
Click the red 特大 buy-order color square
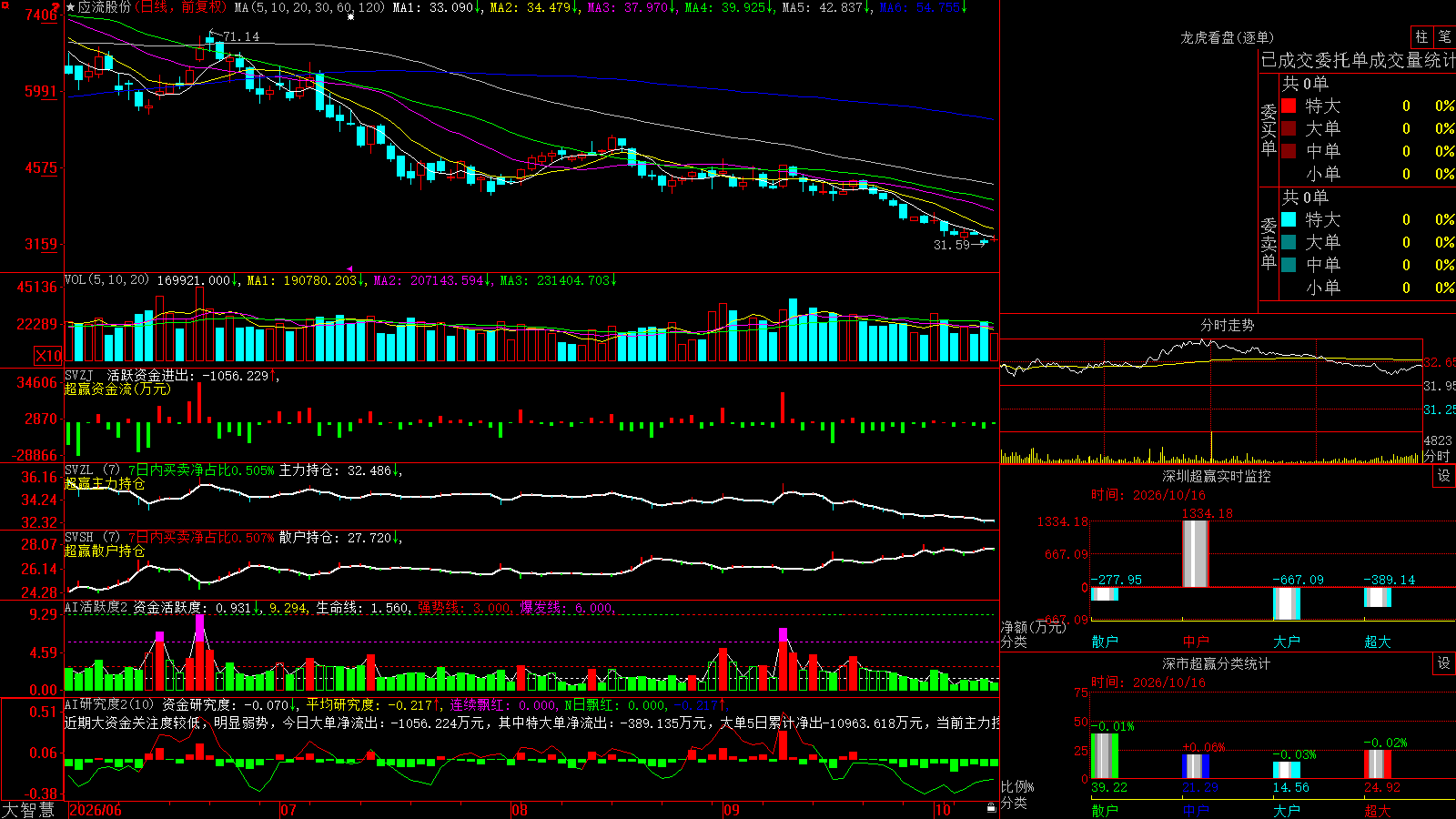(1289, 106)
